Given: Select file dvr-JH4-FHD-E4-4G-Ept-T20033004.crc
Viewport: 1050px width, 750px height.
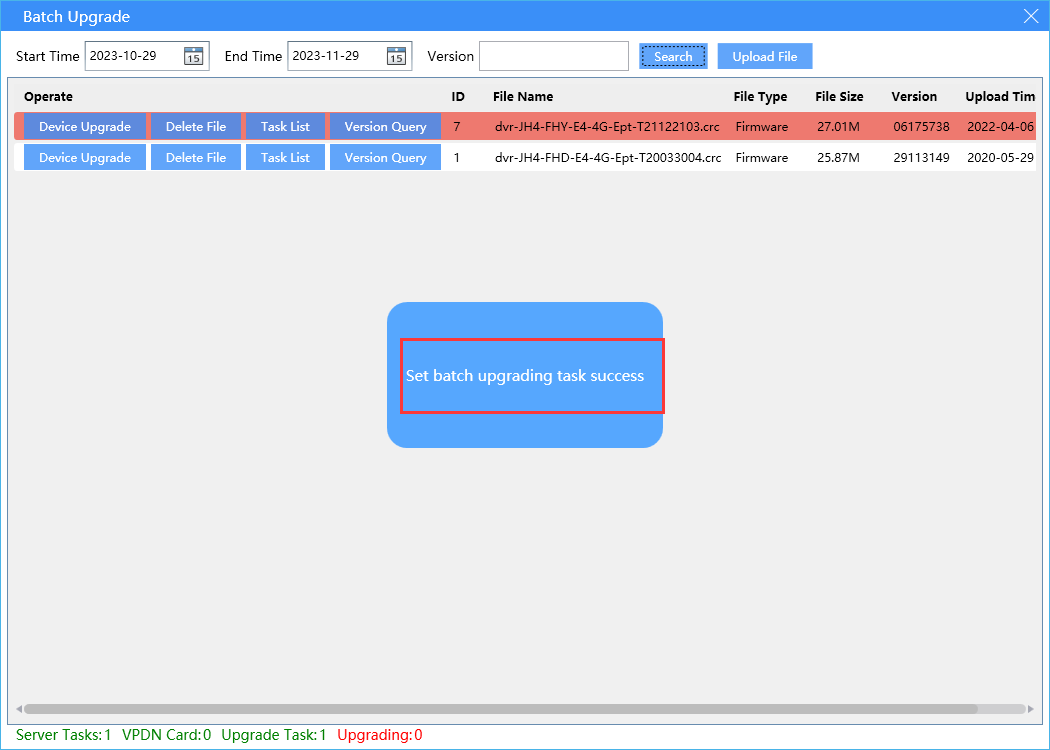Looking at the screenshot, I should tap(608, 157).
